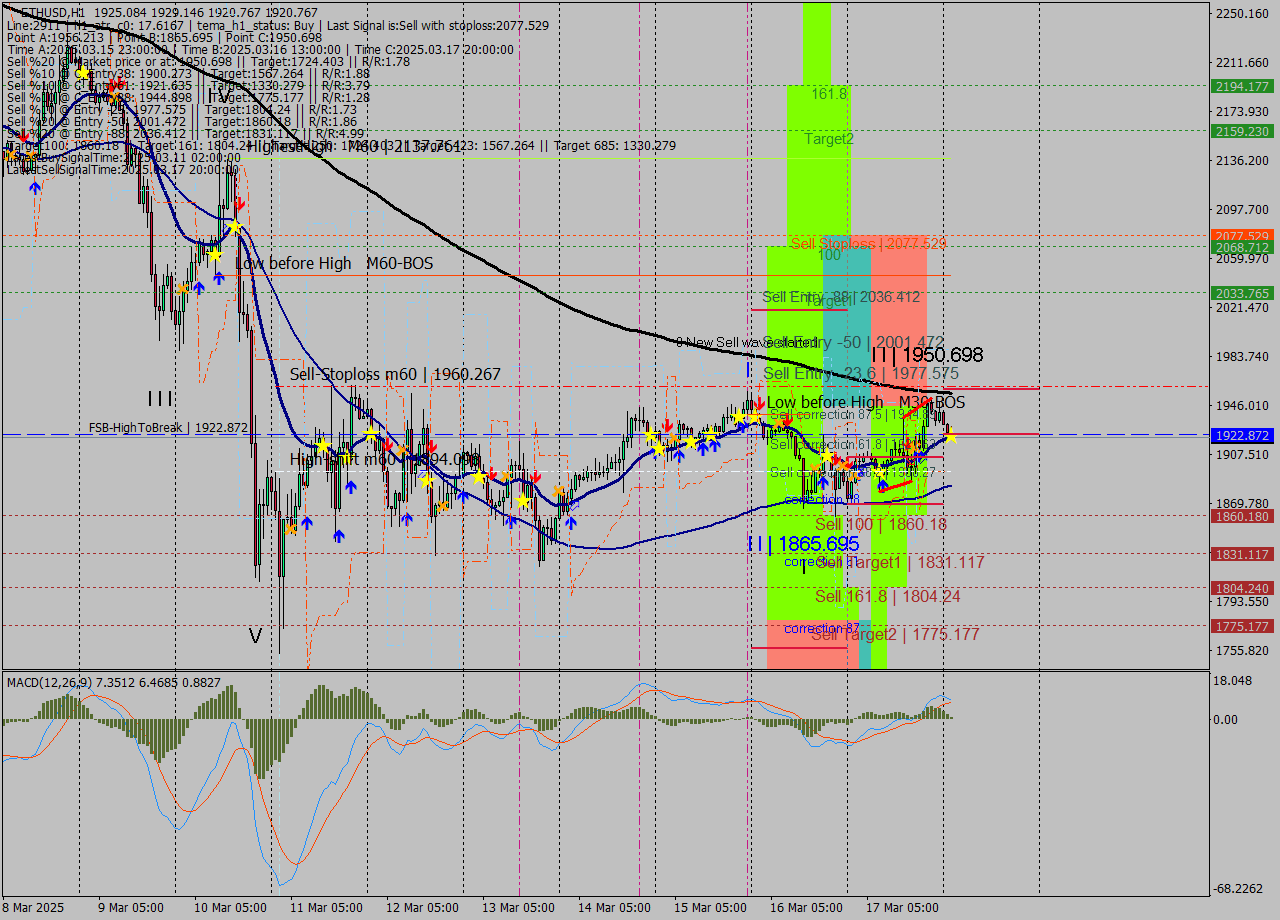This screenshot has width=1280, height=920.
Task: Select the black II | 1950.698 point label
Action: tap(926, 355)
